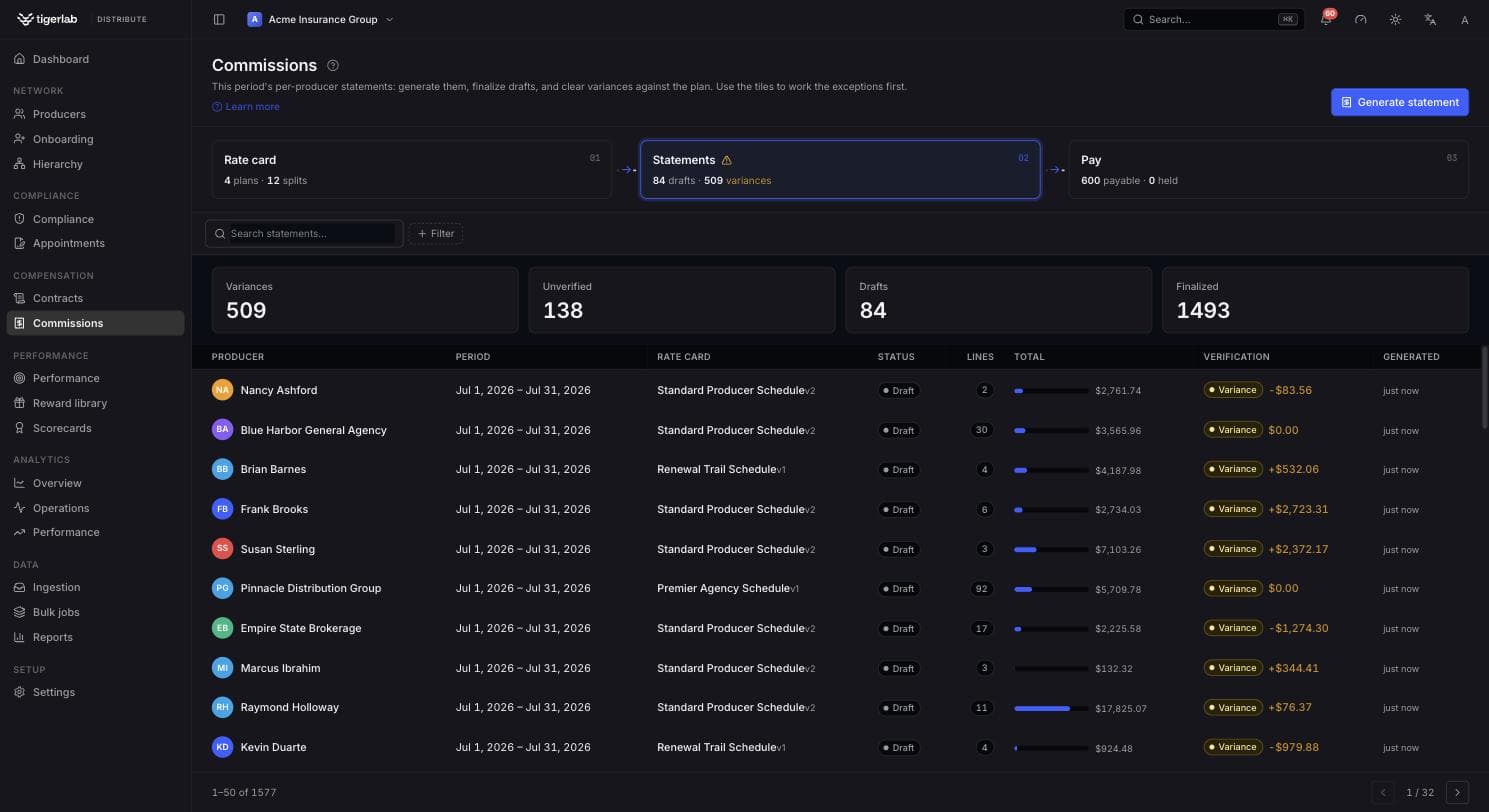
Task: Click Brian Barnes BB avatar
Action: pos(222,469)
